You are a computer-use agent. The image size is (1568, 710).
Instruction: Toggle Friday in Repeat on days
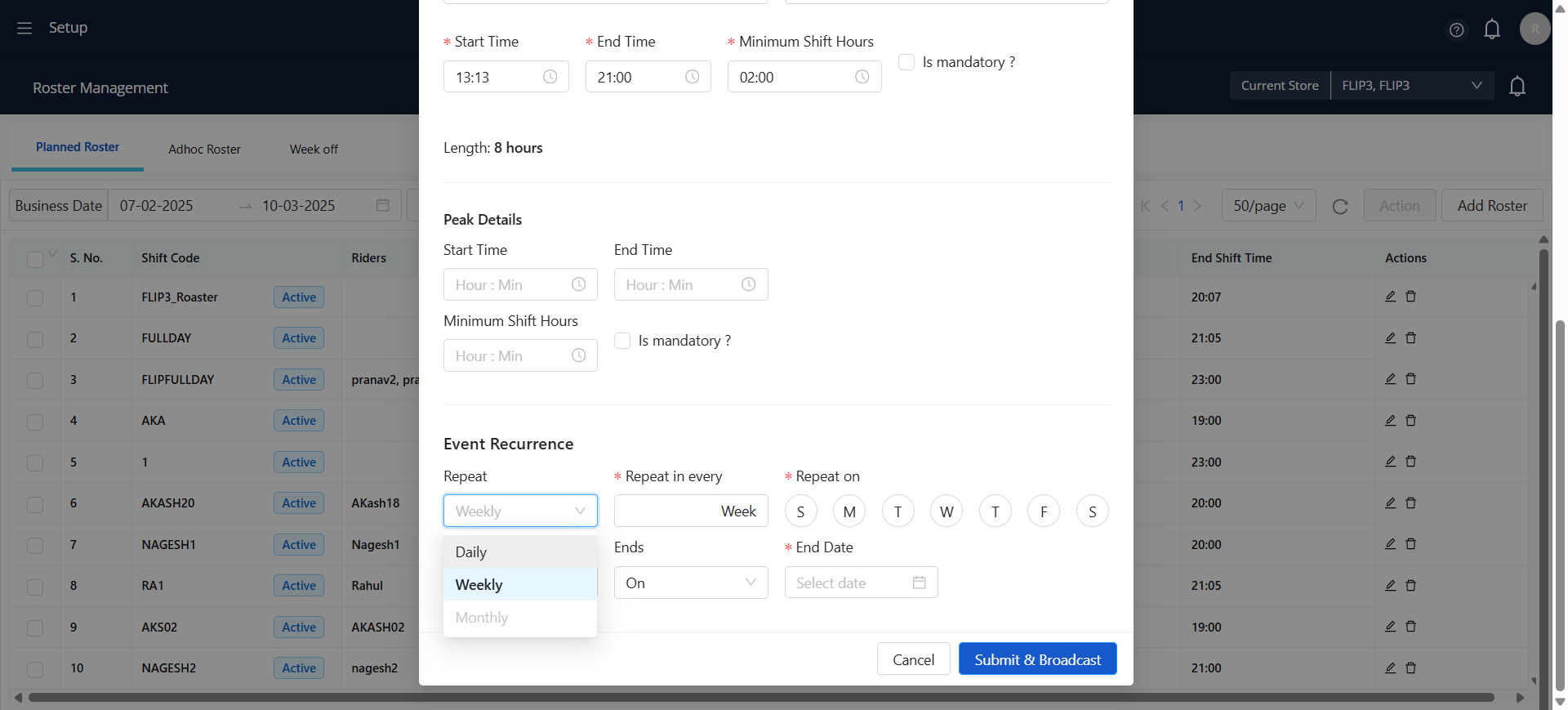(1044, 511)
